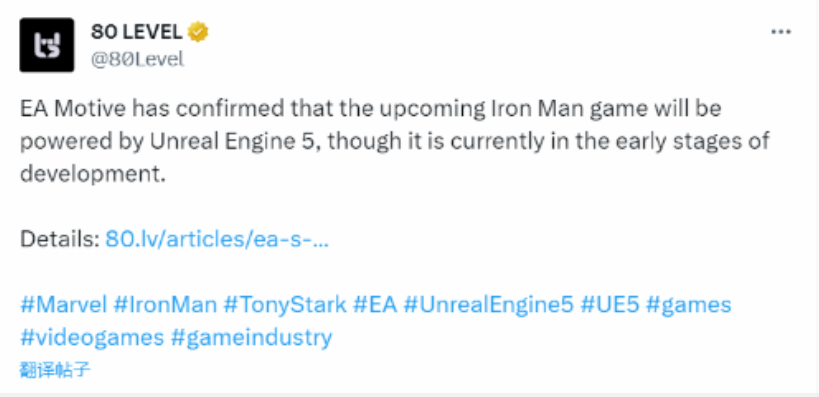Open the #UnrealEngine5 hashtag
The width and height of the screenshot is (819, 397).
pos(489,305)
